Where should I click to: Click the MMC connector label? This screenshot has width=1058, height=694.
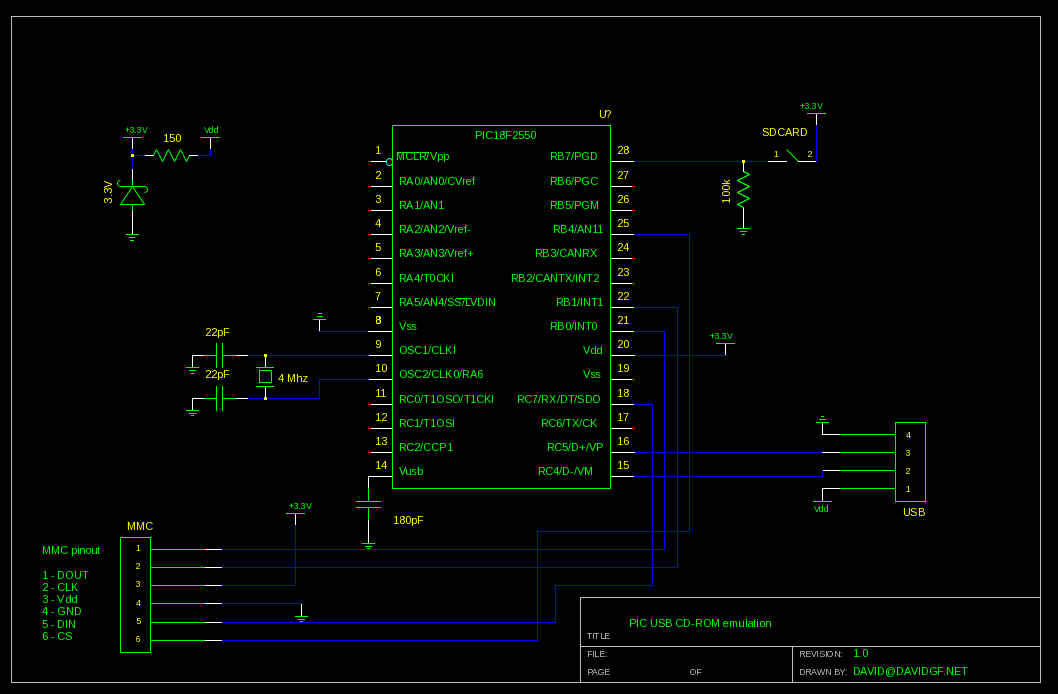coord(140,527)
